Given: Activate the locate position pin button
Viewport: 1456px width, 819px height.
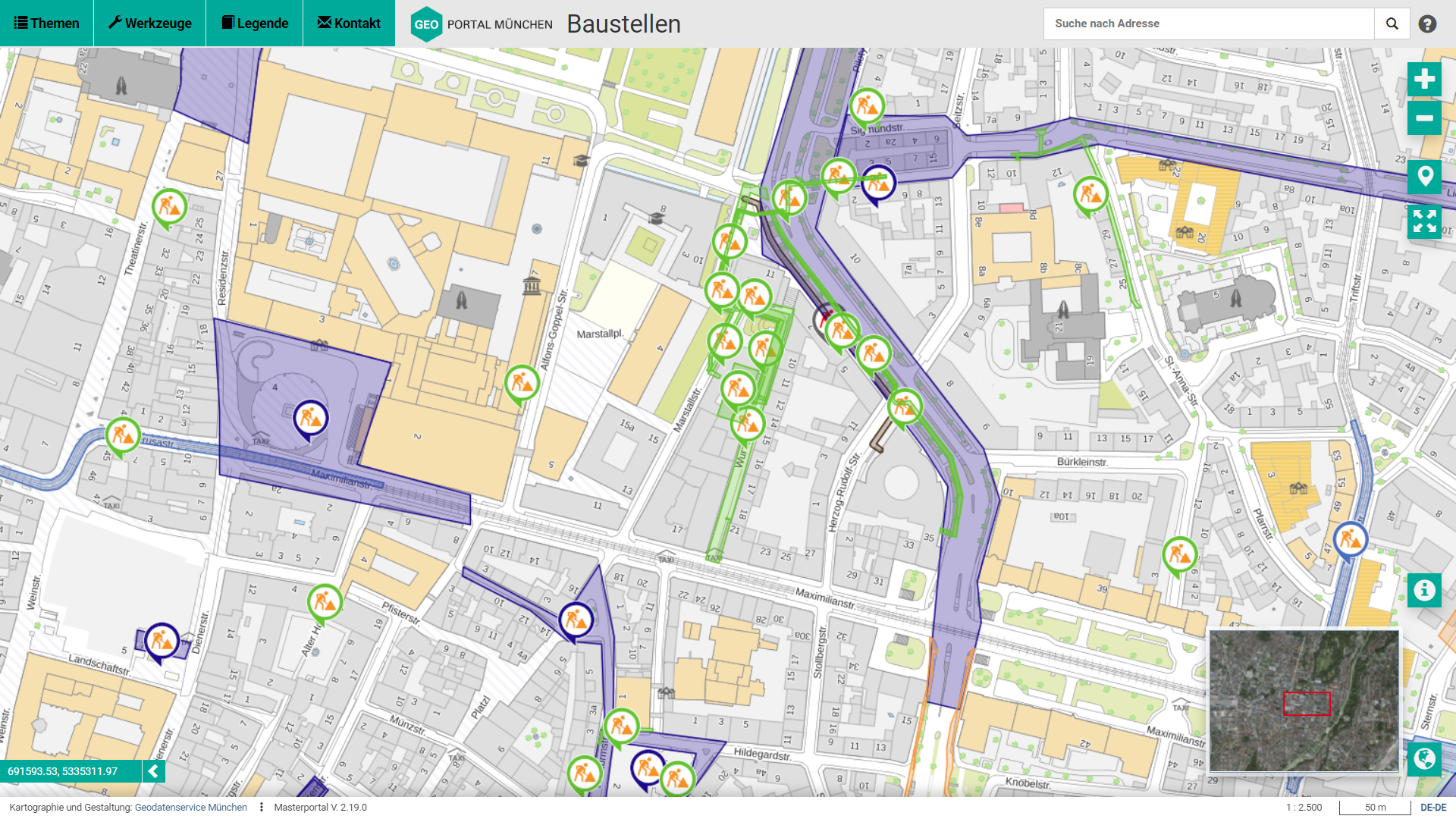Looking at the screenshot, I should tap(1424, 176).
